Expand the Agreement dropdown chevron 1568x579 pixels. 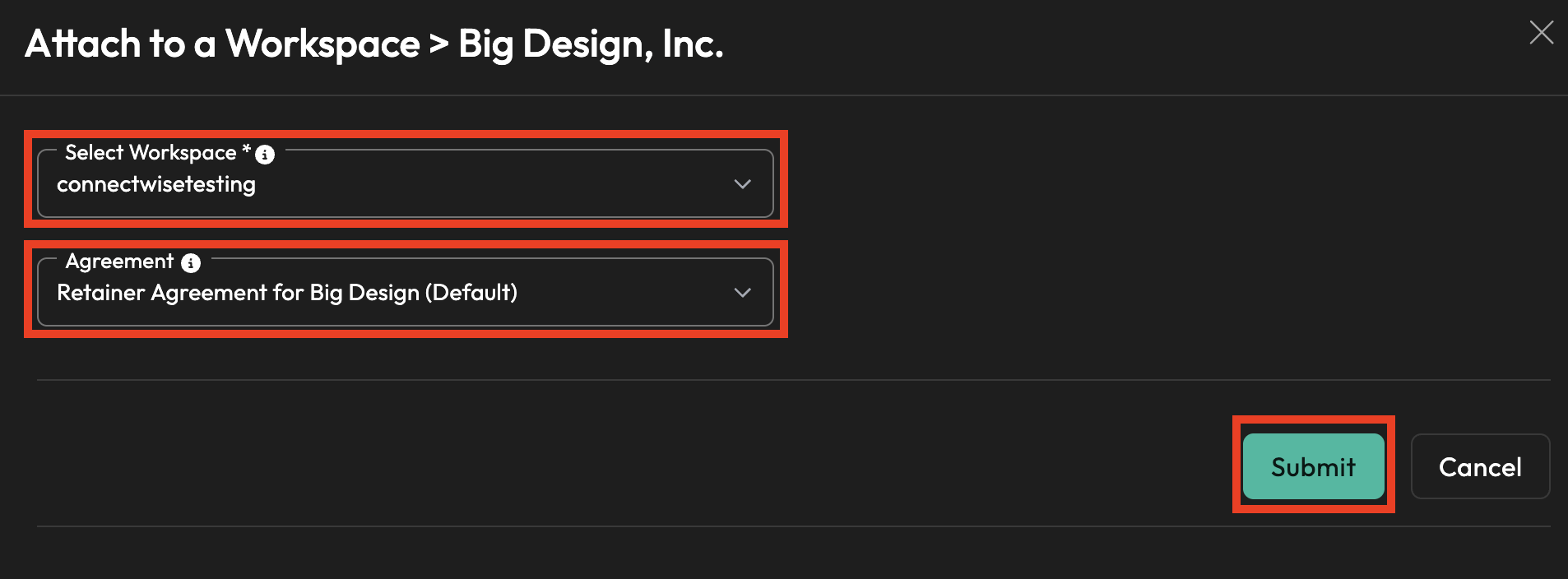pyautogui.click(x=742, y=293)
